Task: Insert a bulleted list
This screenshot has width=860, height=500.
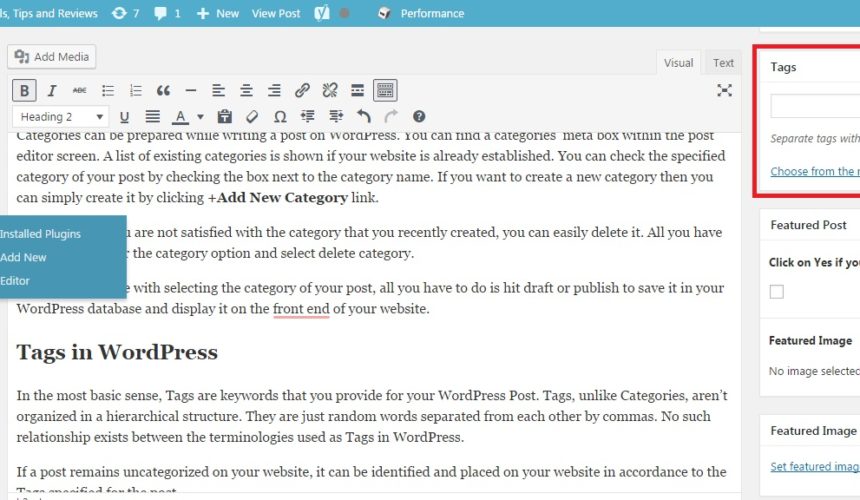Action: tap(108, 90)
